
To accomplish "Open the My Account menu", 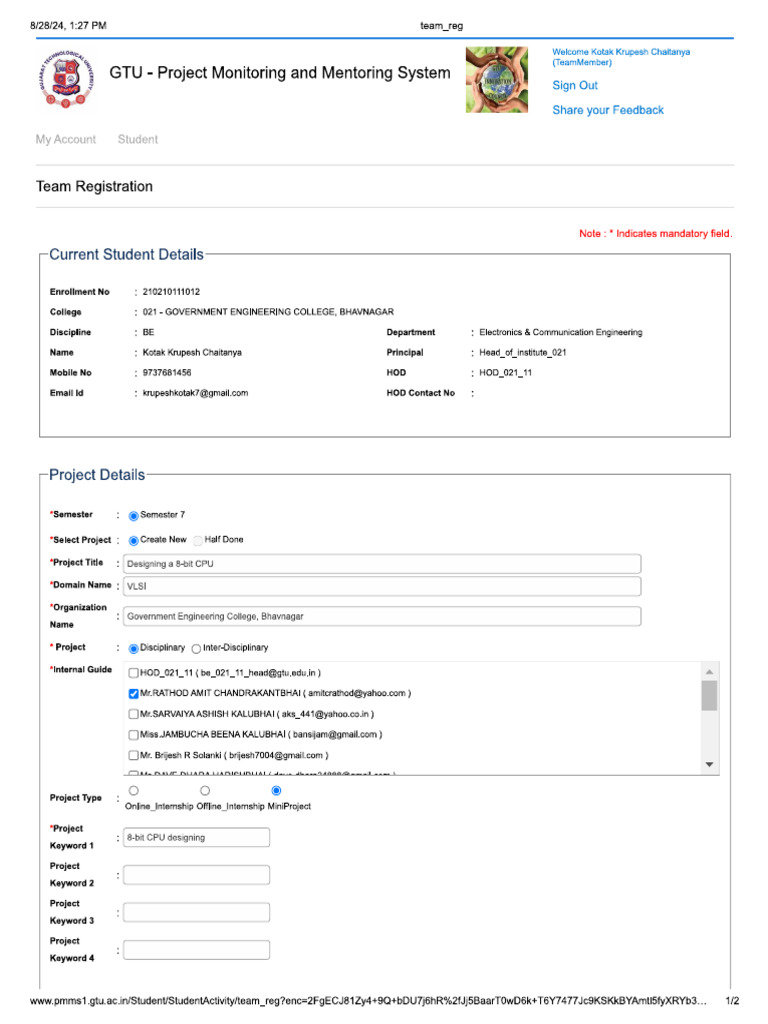I will 66,140.
